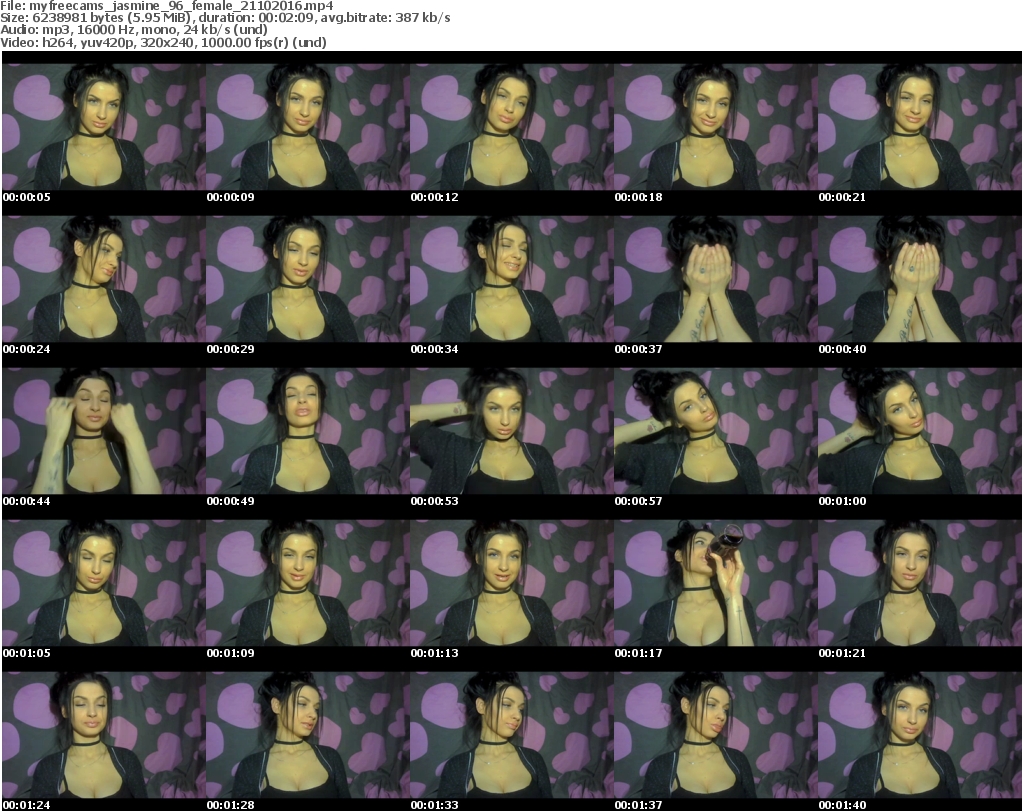
Task: Open the thumbnail at timestamp 00:00:05
Action: [103, 127]
